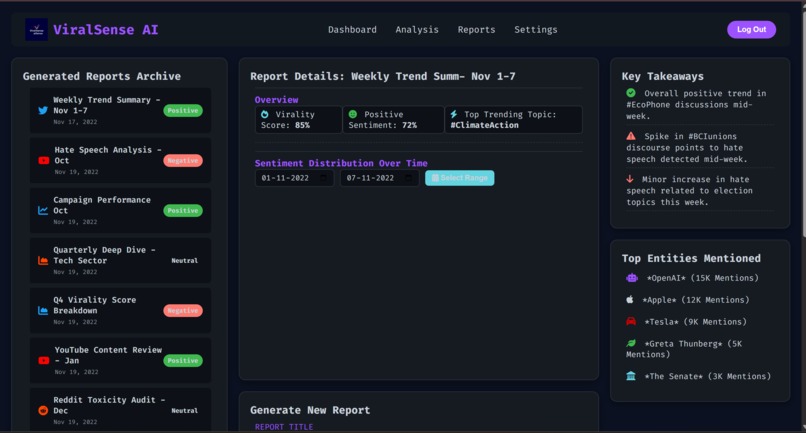Click the REPORT TITLE label under Generate New Report
The image size is (806, 433).
(x=284, y=427)
